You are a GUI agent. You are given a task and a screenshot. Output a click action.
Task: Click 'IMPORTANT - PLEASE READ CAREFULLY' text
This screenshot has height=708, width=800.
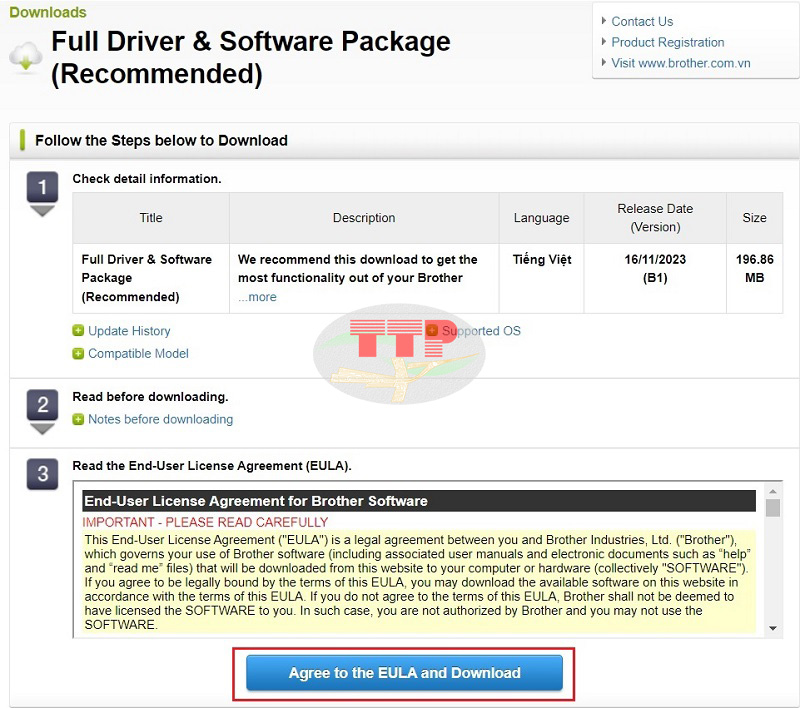tap(205, 522)
